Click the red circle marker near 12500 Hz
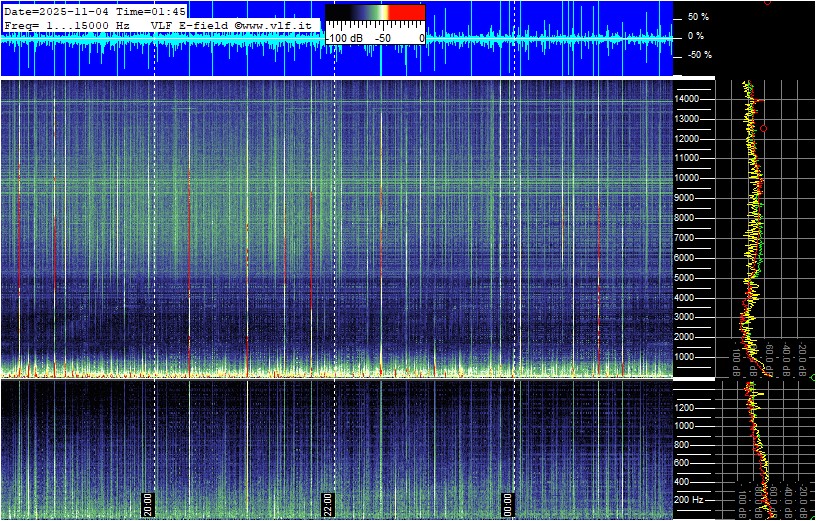 click(x=764, y=128)
